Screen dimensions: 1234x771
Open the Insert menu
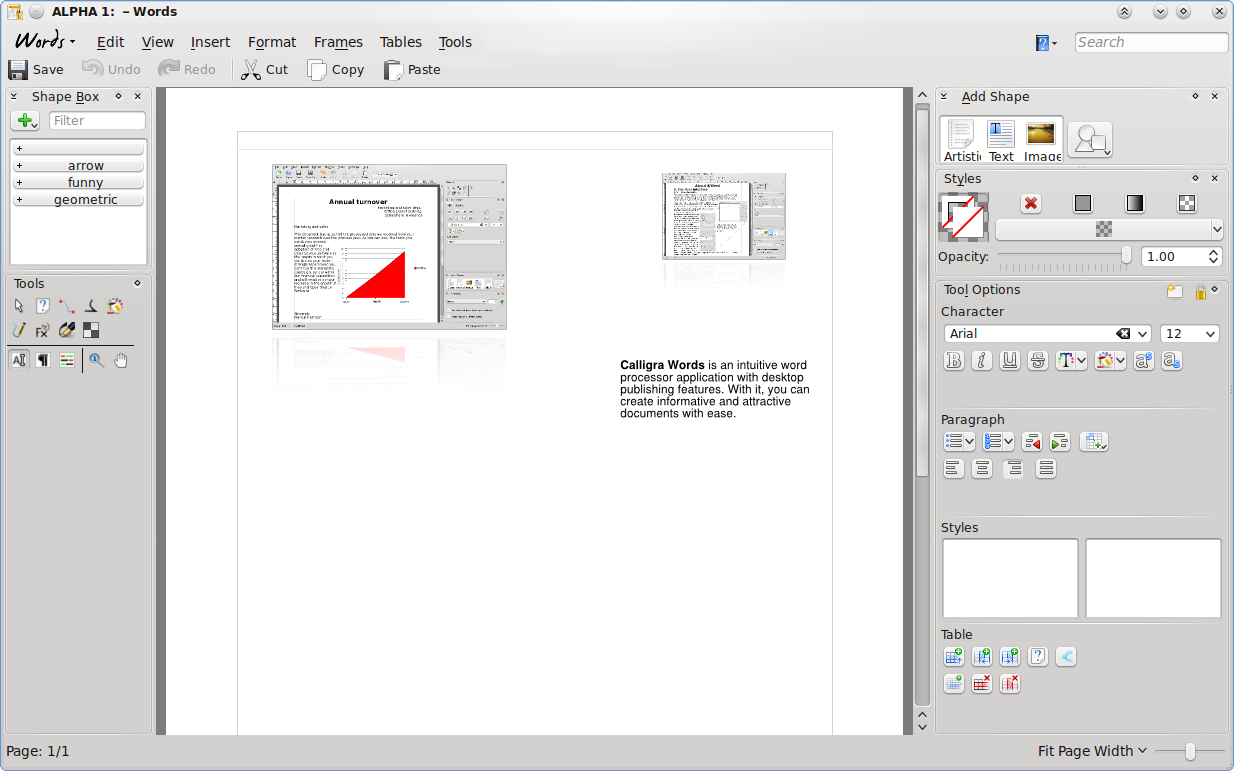[x=210, y=42]
